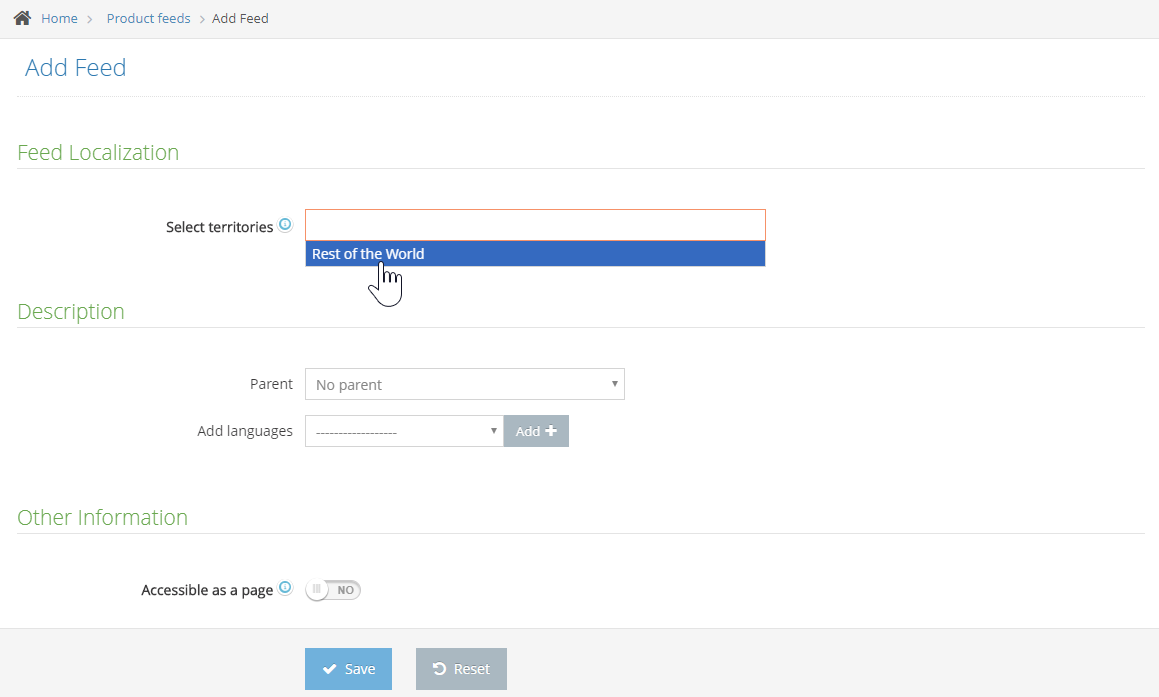Switch off Accessible as a page setting
Image resolution: width=1159 pixels, height=697 pixels.
[x=333, y=590]
